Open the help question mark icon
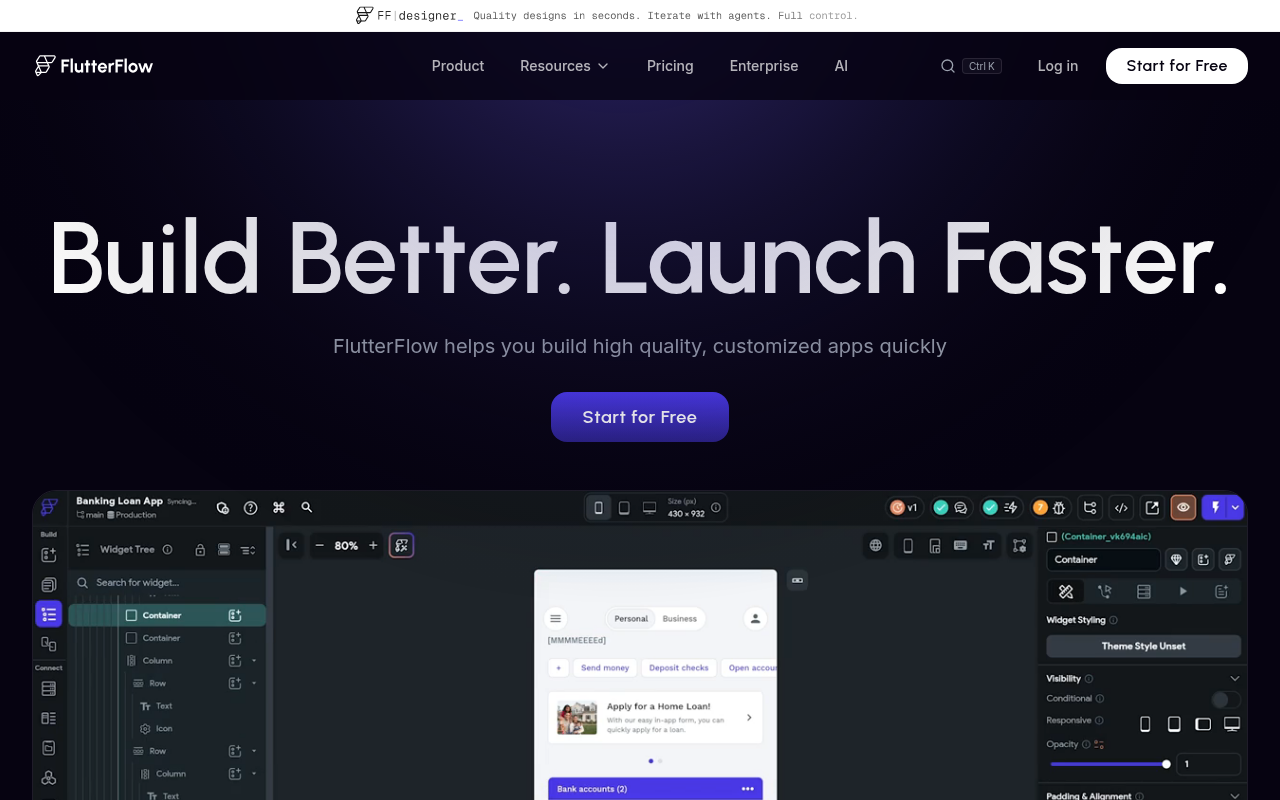Screen dimensions: 1280x800 251,508
